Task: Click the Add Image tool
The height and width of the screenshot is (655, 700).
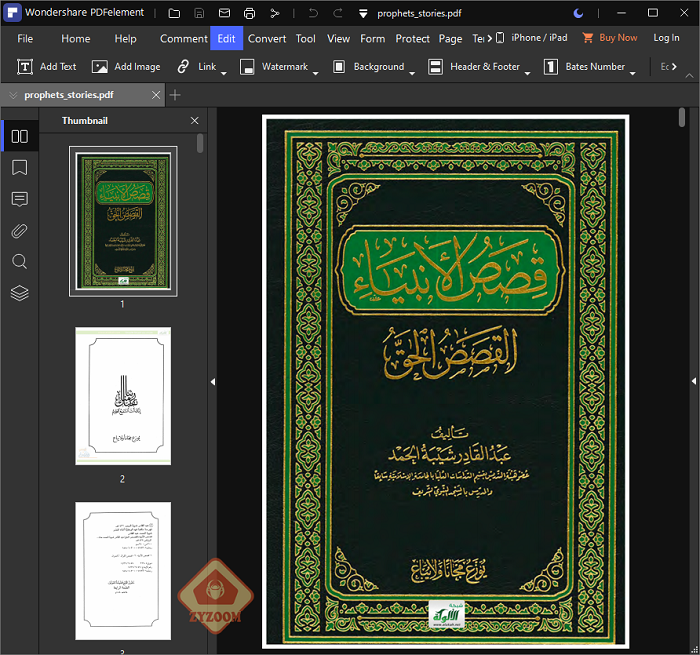Action: (126, 67)
